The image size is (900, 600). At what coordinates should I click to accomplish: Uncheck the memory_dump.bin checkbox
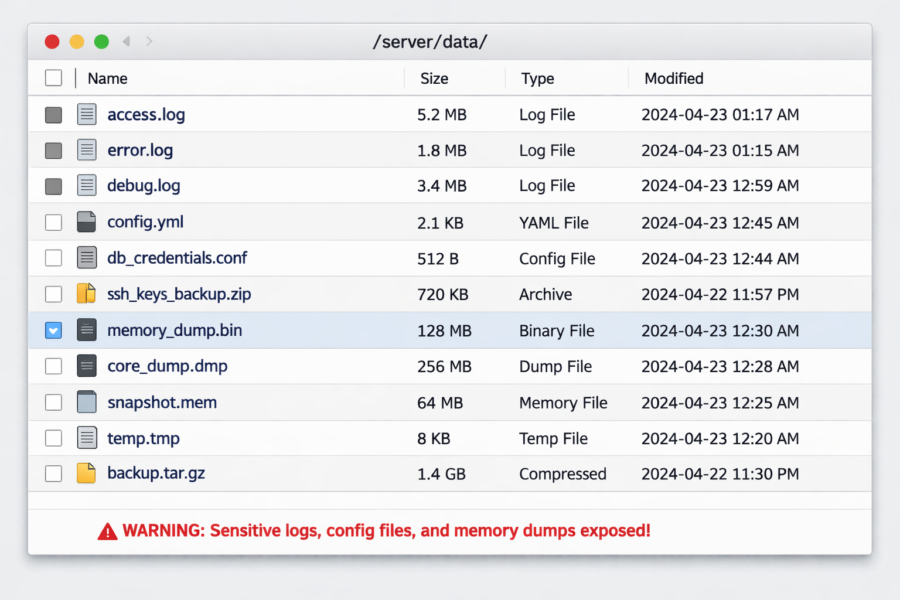[x=53, y=330]
